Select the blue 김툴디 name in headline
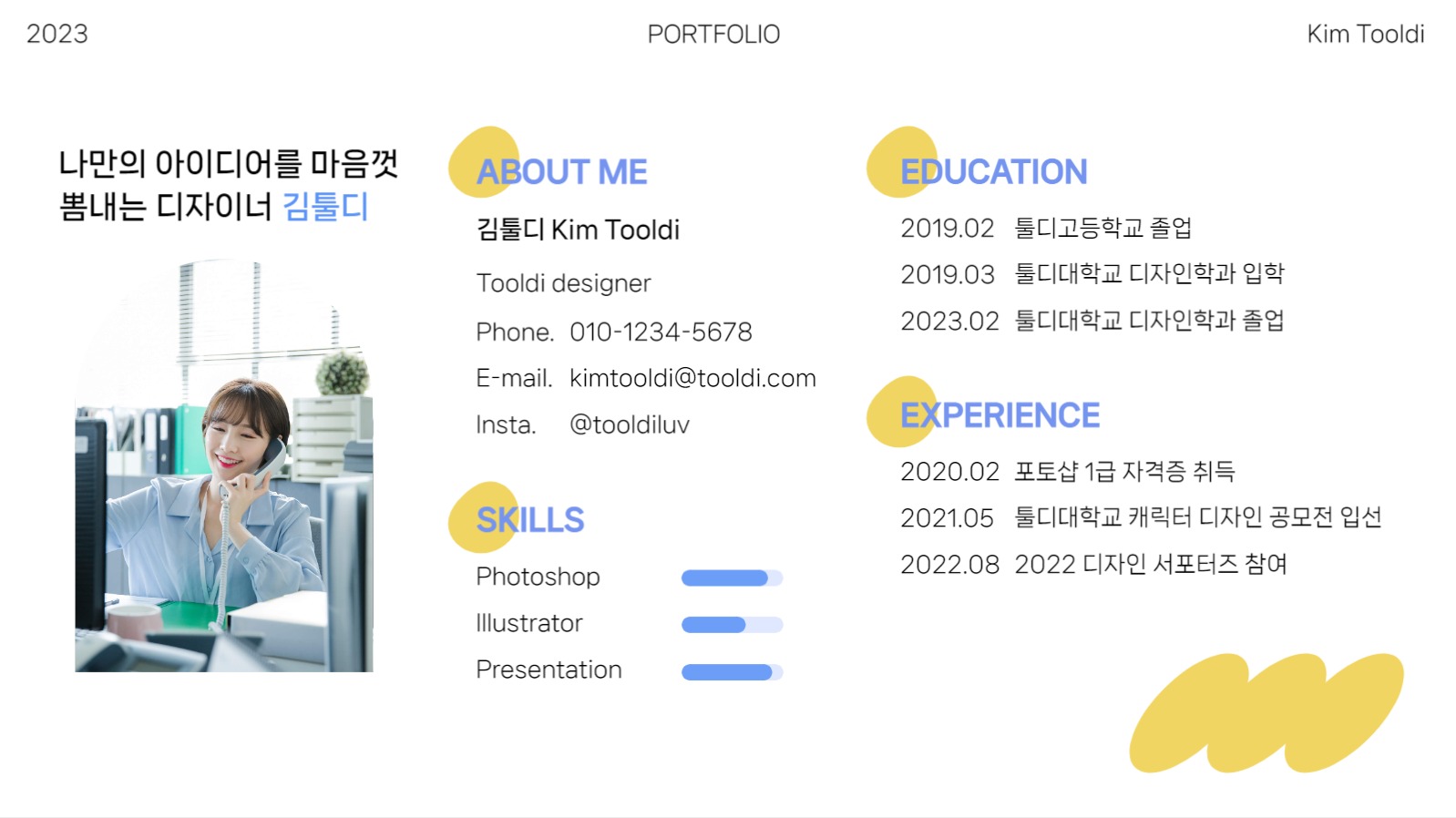The height and width of the screenshot is (818, 1456). coord(325,207)
